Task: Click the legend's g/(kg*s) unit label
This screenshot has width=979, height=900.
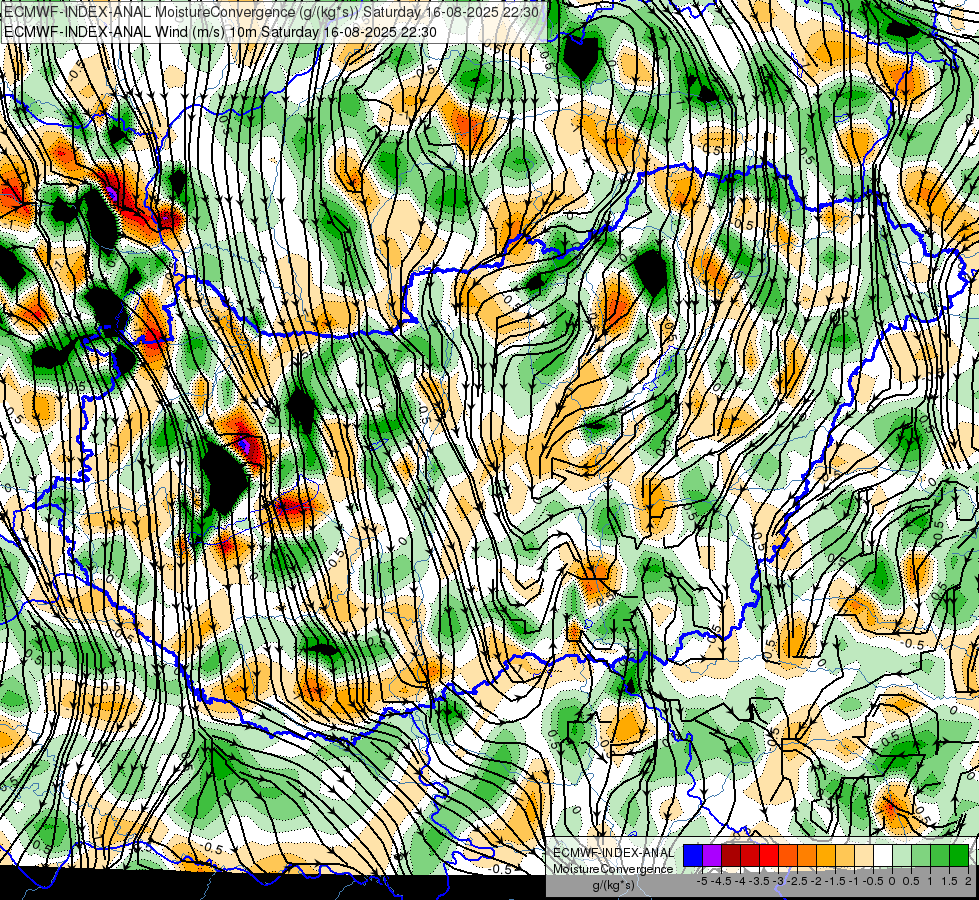Action: pyautogui.click(x=614, y=885)
